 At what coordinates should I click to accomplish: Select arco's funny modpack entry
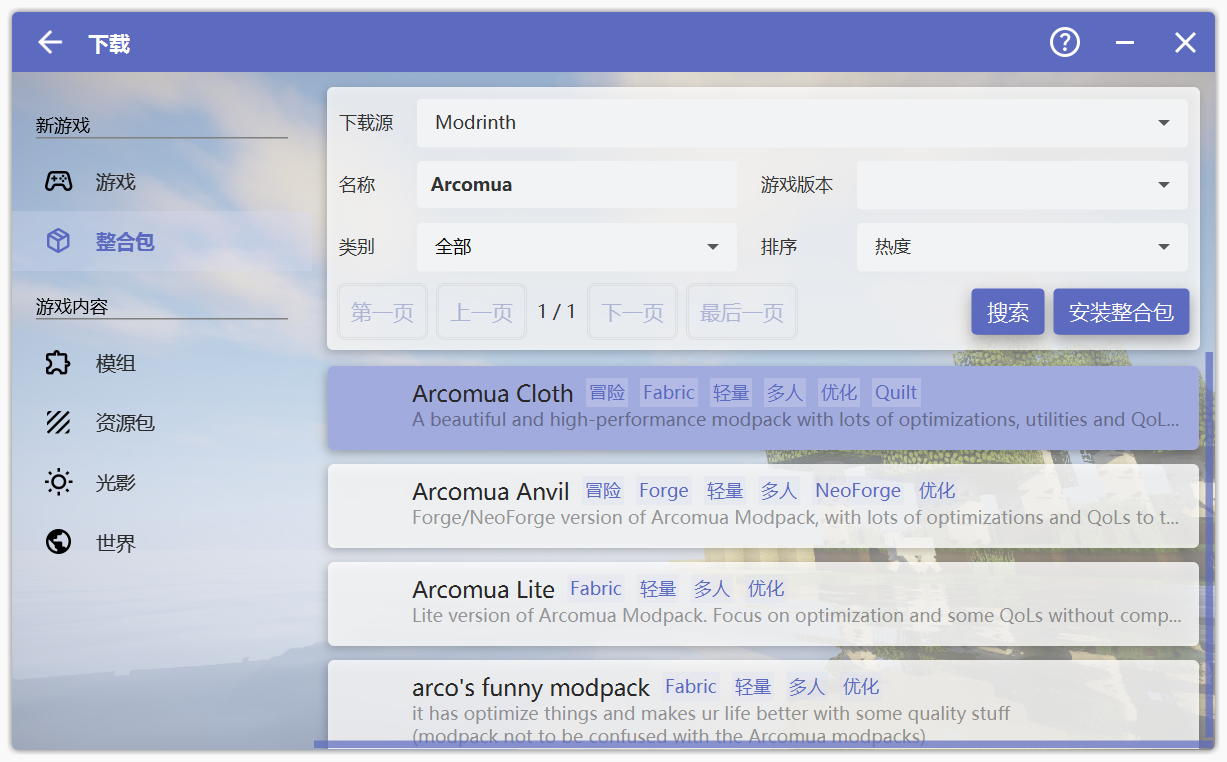pos(763,702)
